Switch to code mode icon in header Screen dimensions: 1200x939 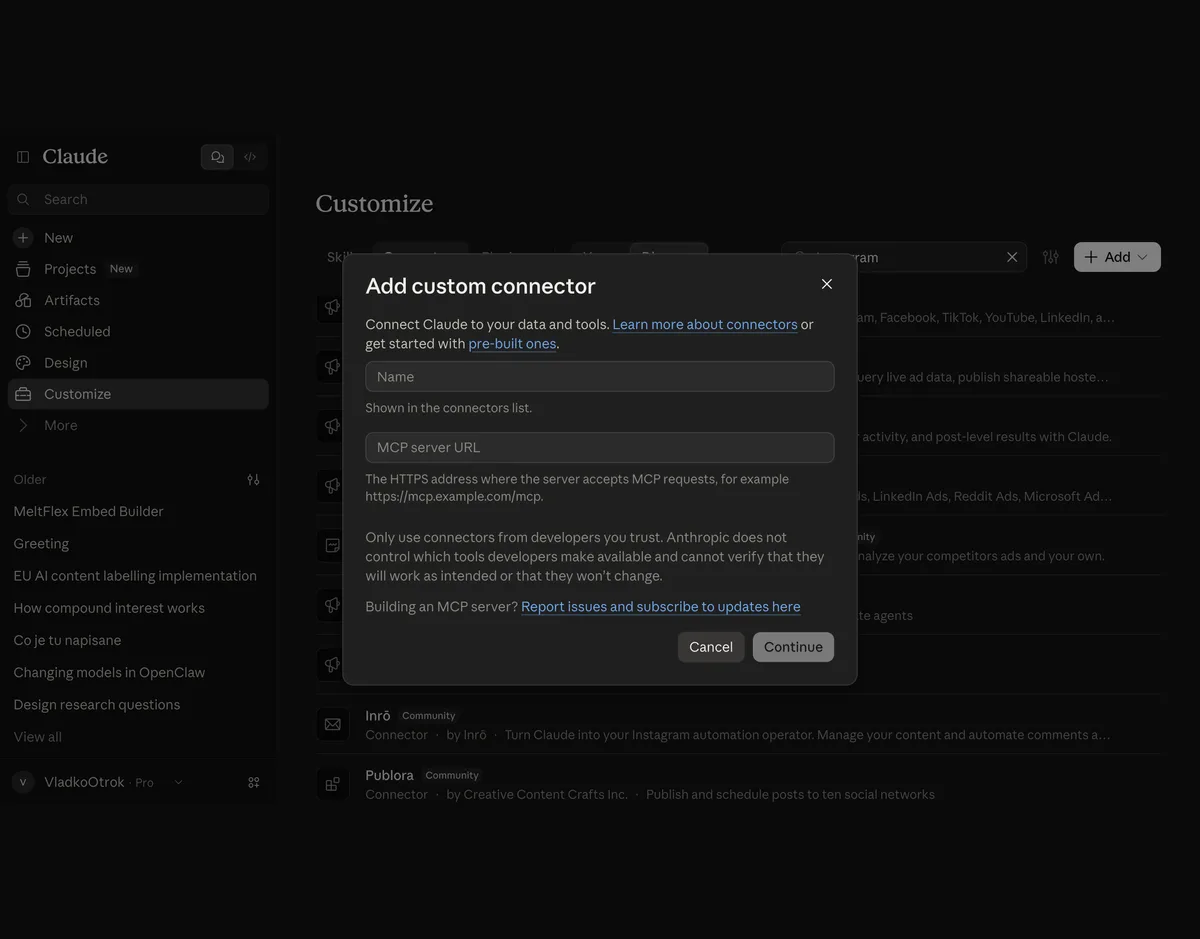[x=250, y=157]
